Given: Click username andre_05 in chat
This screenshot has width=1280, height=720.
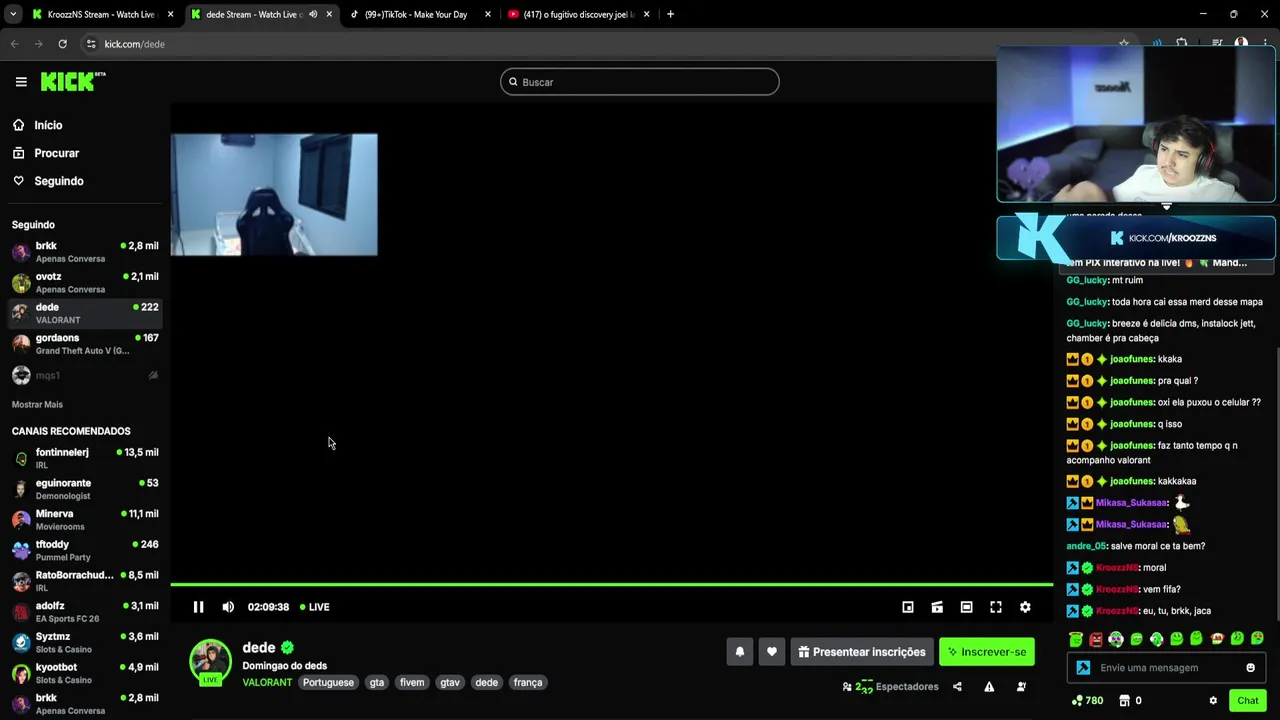Looking at the screenshot, I should (1086, 546).
